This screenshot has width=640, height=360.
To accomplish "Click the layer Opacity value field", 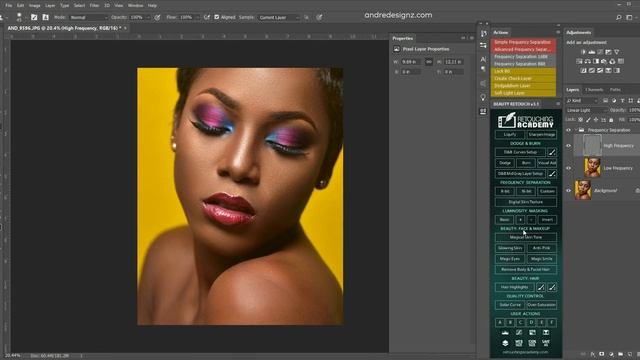I will tap(633, 110).
